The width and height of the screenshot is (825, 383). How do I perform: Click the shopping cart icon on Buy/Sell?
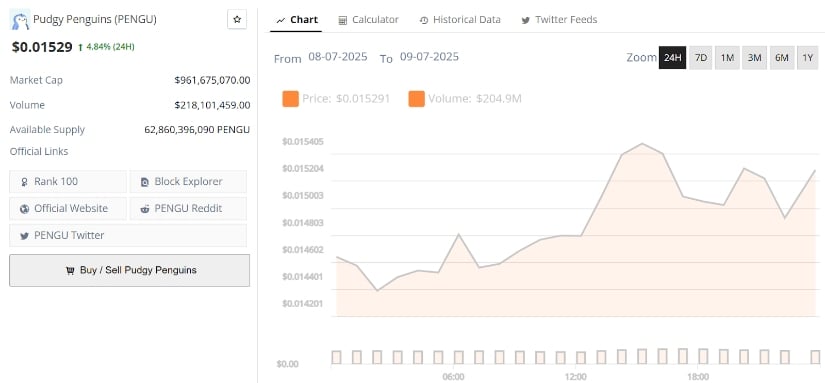point(70,270)
